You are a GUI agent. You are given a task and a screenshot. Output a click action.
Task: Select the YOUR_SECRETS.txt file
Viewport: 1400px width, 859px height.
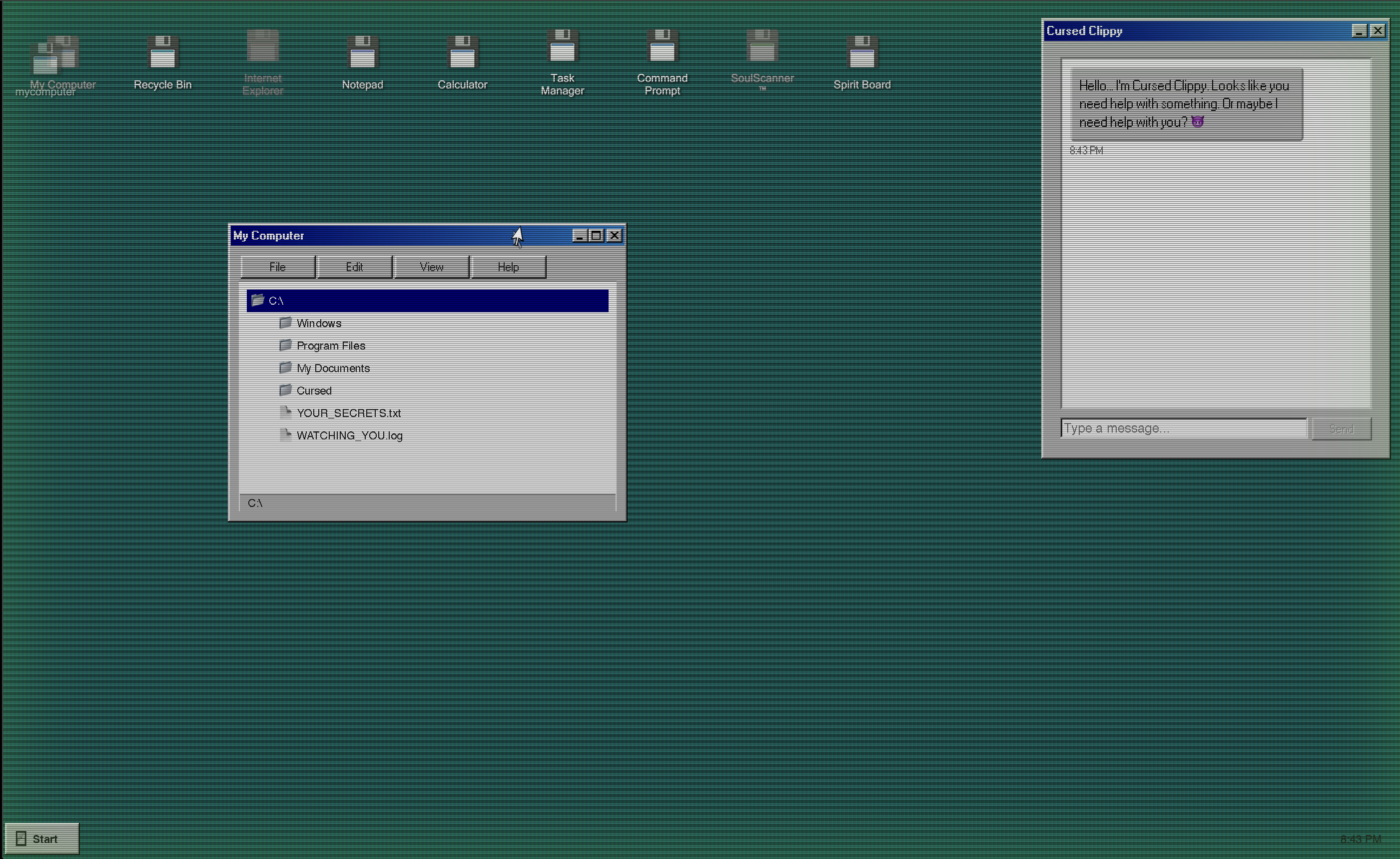(348, 413)
